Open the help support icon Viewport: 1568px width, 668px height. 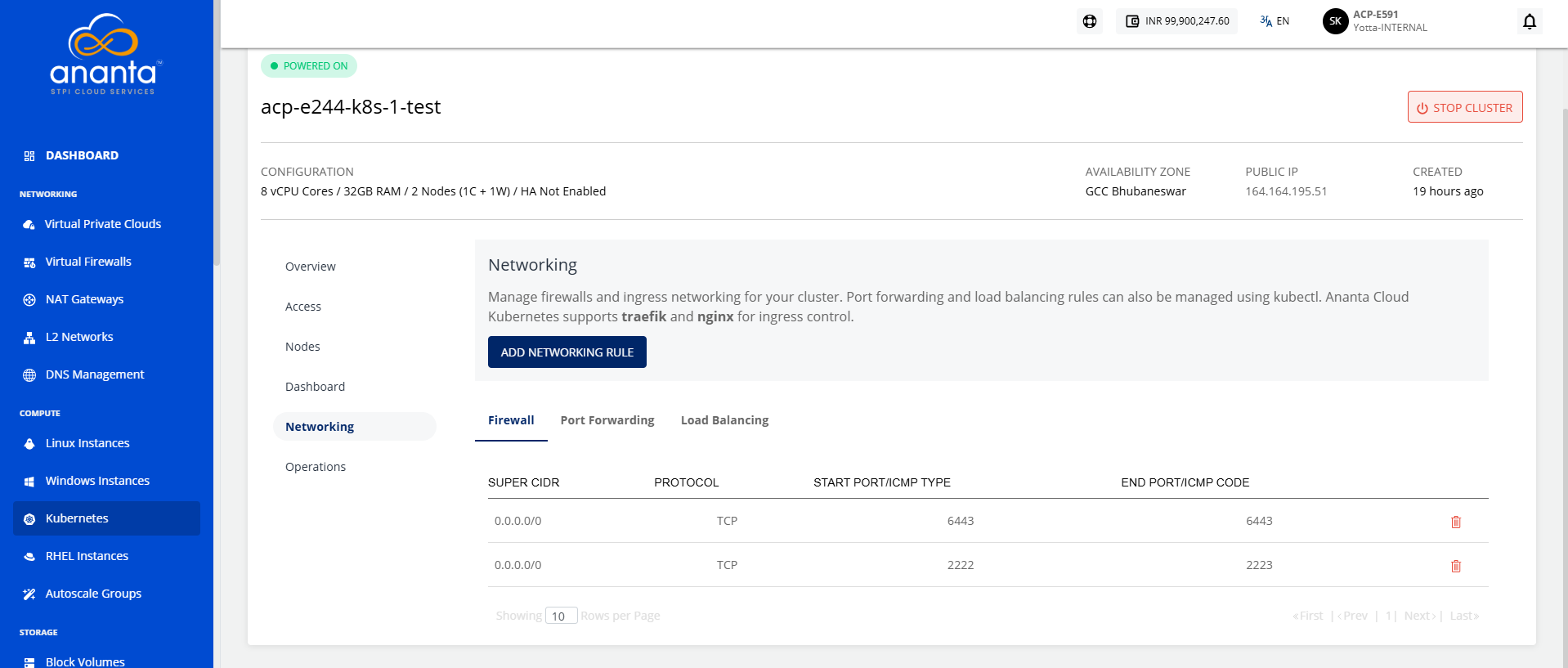1090,21
